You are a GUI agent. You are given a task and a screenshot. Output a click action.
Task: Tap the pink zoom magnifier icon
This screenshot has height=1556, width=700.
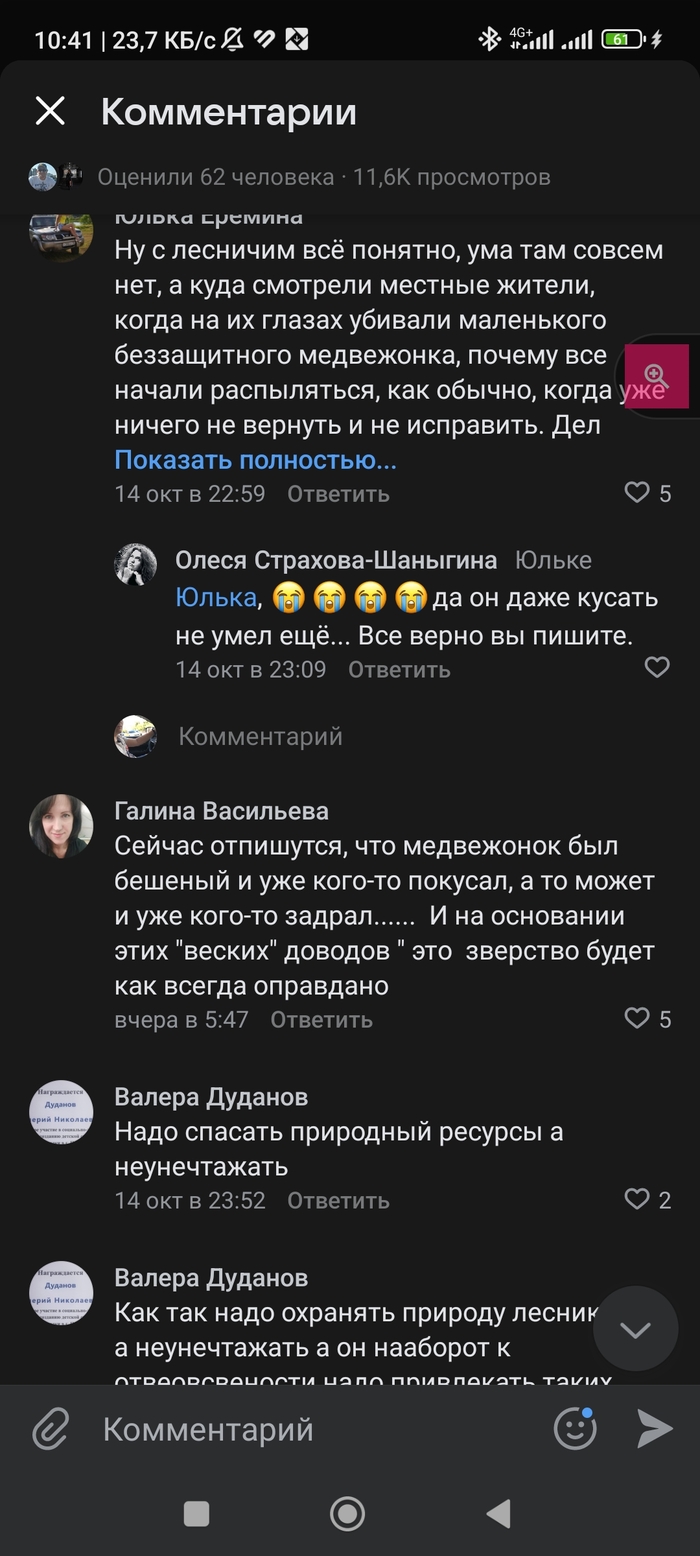[x=657, y=376]
